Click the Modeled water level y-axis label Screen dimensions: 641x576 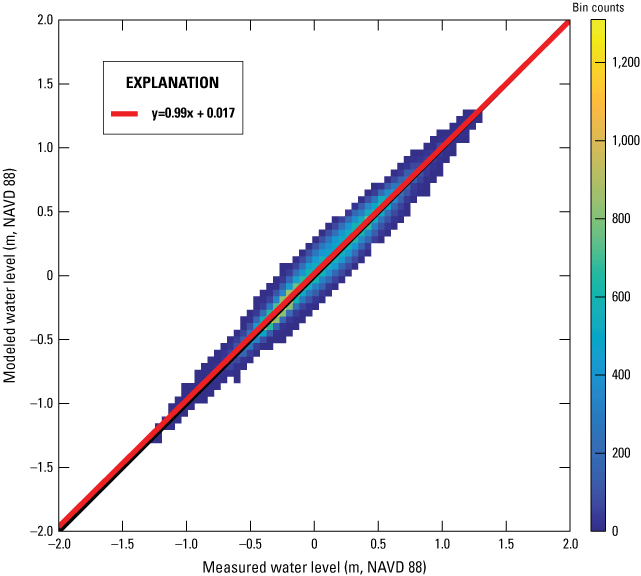coord(10,274)
